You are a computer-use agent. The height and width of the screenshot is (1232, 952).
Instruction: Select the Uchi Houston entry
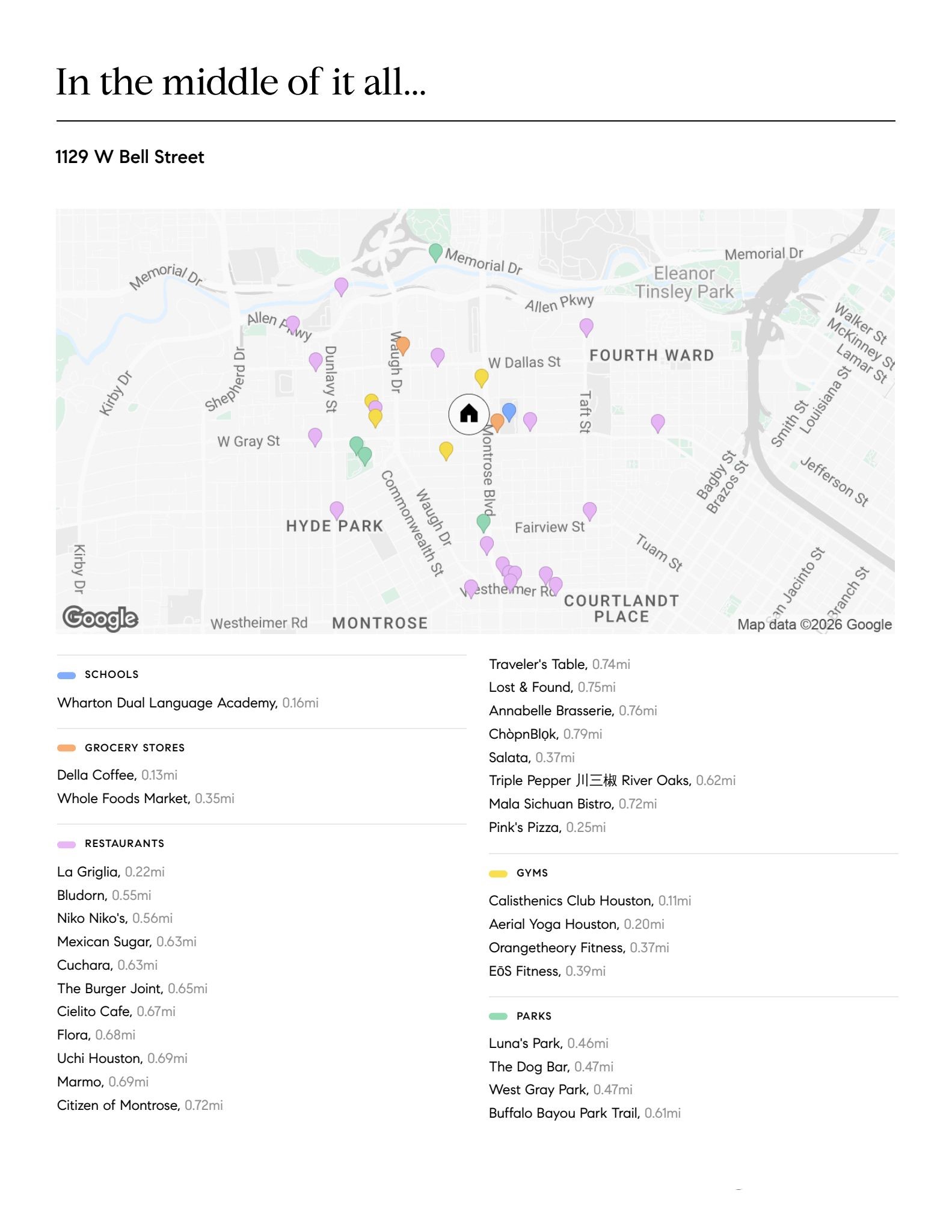[x=122, y=1058]
